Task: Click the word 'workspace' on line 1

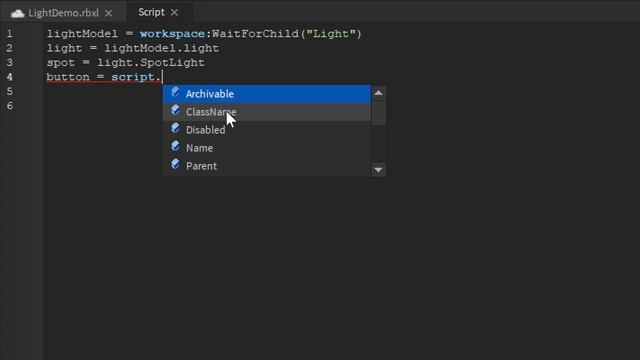Action: 172,34
